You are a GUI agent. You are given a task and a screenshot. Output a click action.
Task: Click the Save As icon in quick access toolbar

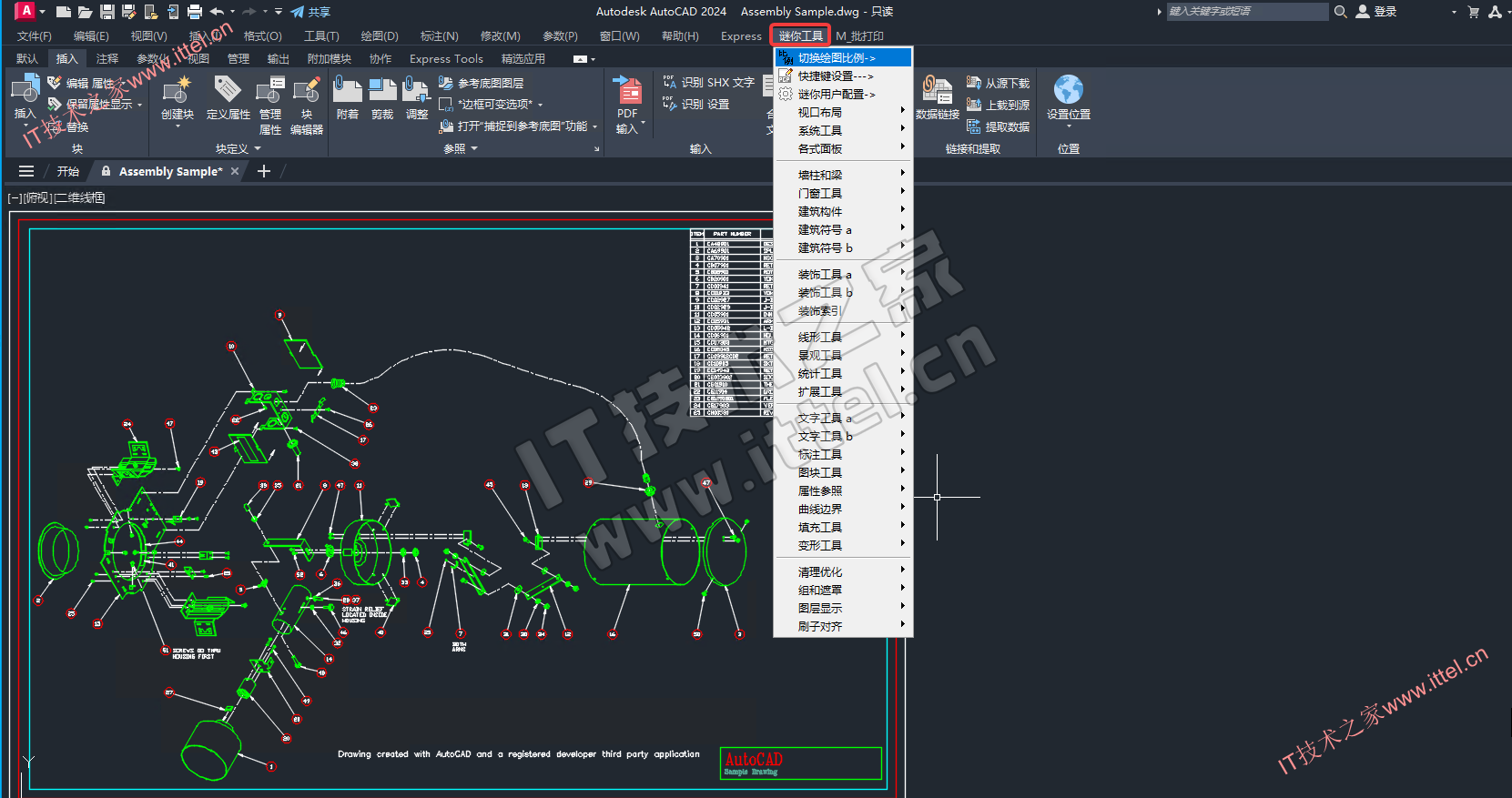[128, 12]
